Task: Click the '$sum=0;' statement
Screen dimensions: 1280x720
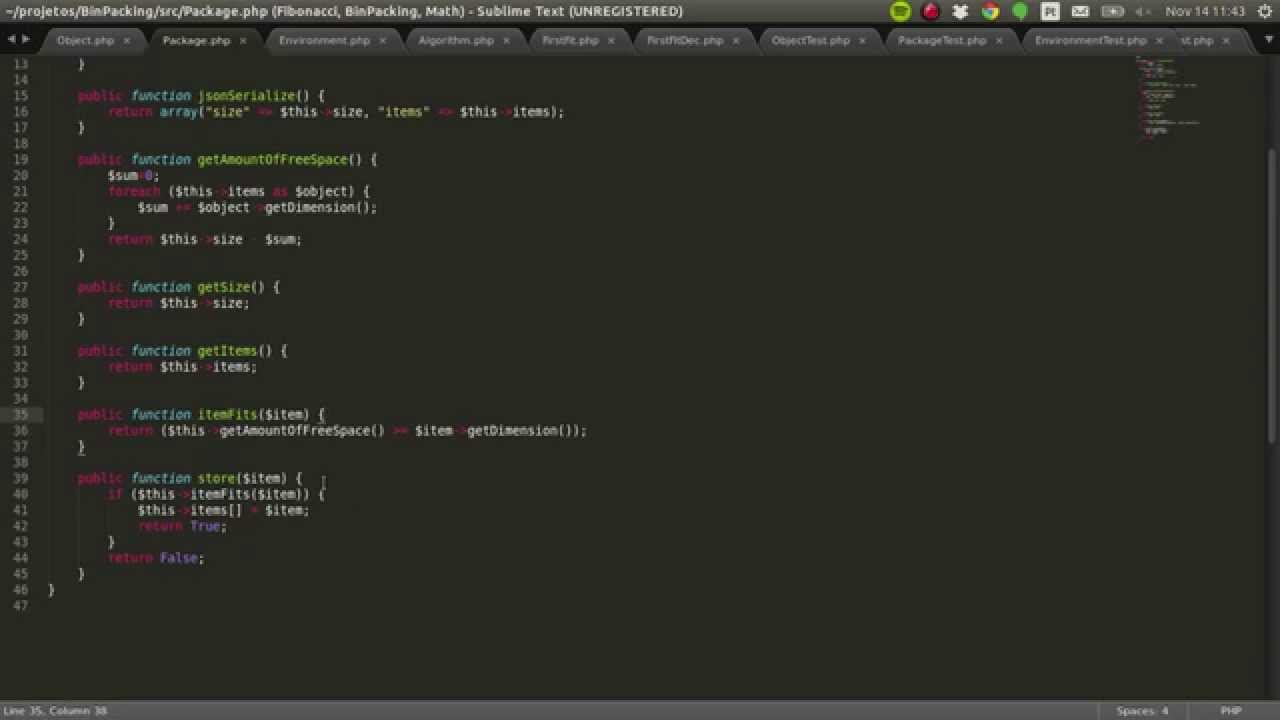Action: click(133, 175)
